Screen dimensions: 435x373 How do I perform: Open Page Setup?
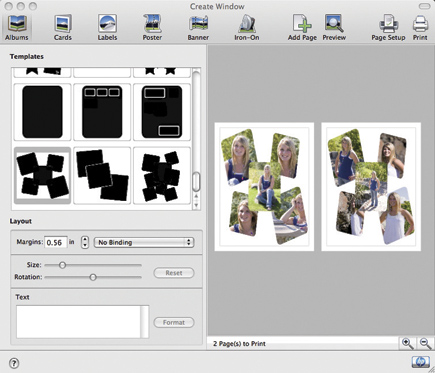(388, 27)
